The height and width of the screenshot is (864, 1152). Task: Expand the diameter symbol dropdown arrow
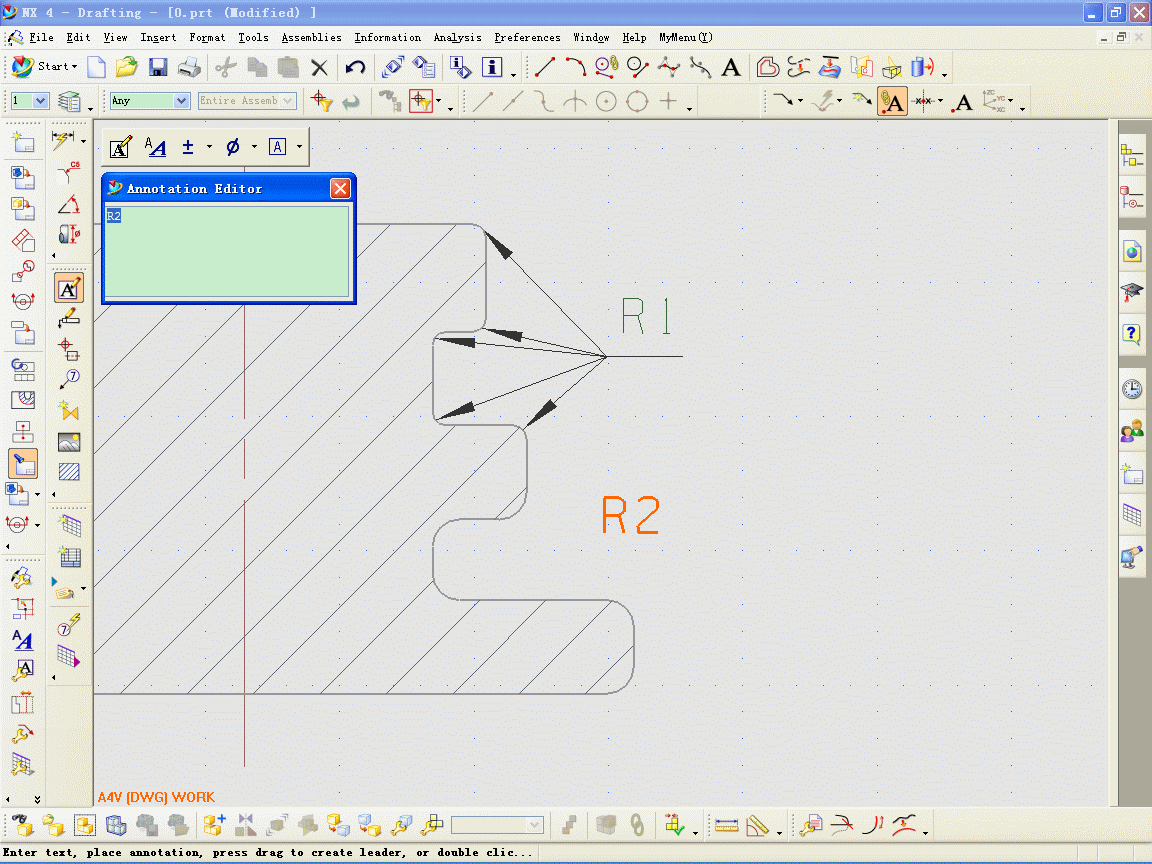click(x=254, y=147)
